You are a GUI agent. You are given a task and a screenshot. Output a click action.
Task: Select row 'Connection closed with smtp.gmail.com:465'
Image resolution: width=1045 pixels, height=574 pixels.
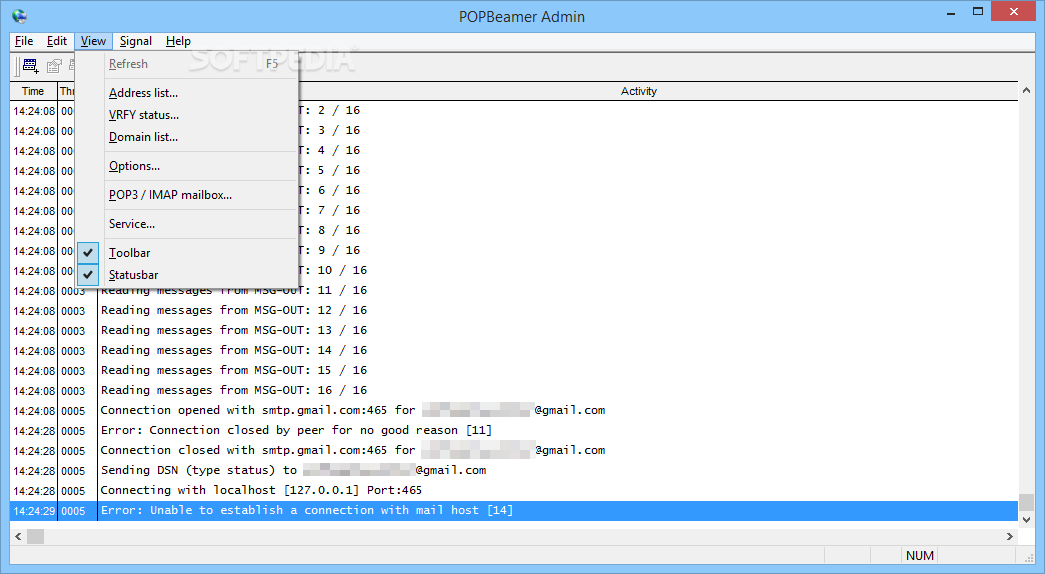514,451
